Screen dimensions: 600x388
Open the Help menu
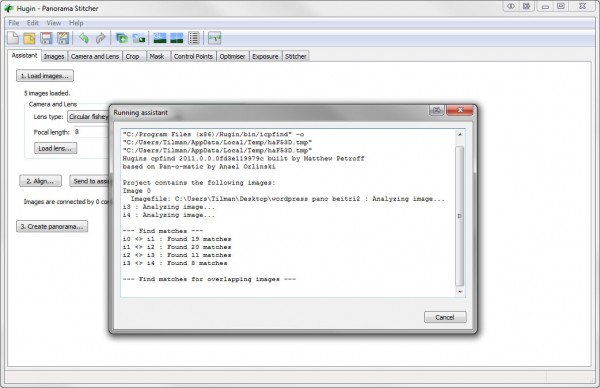point(76,23)
